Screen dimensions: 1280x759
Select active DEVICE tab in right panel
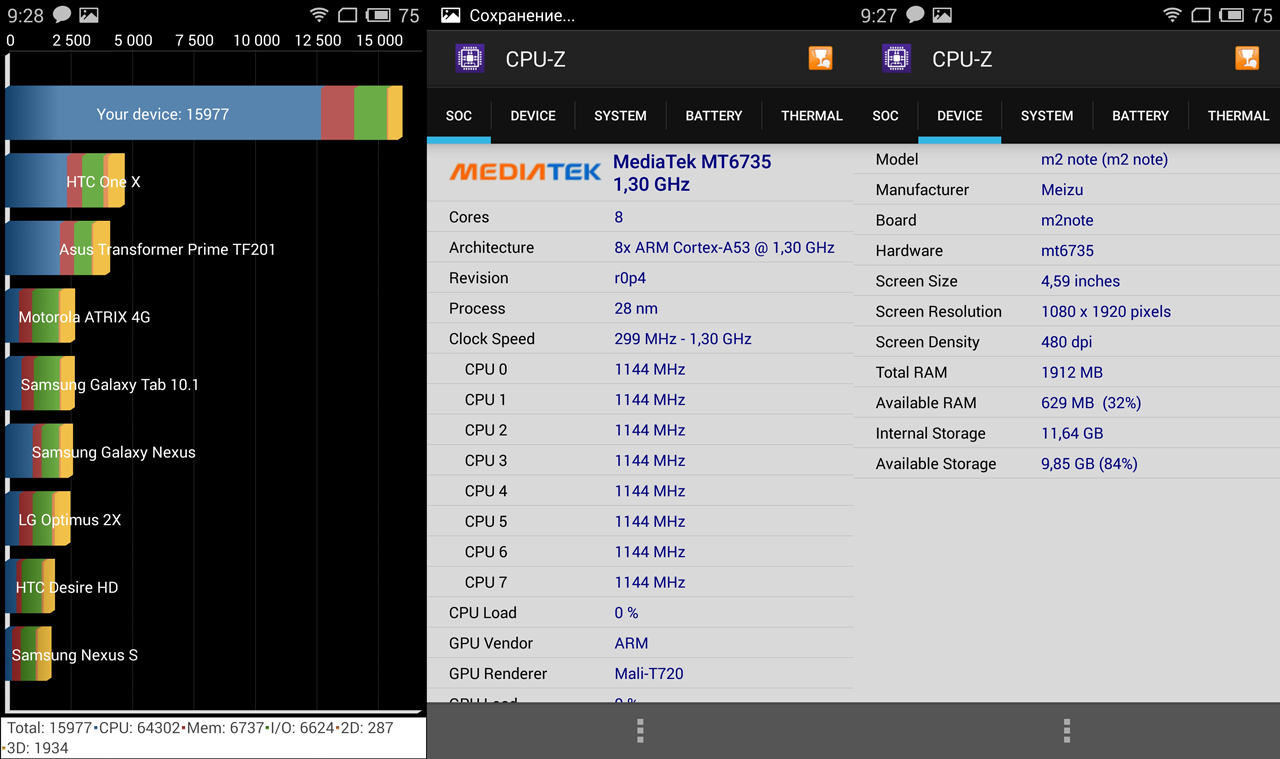coord(960,116)
